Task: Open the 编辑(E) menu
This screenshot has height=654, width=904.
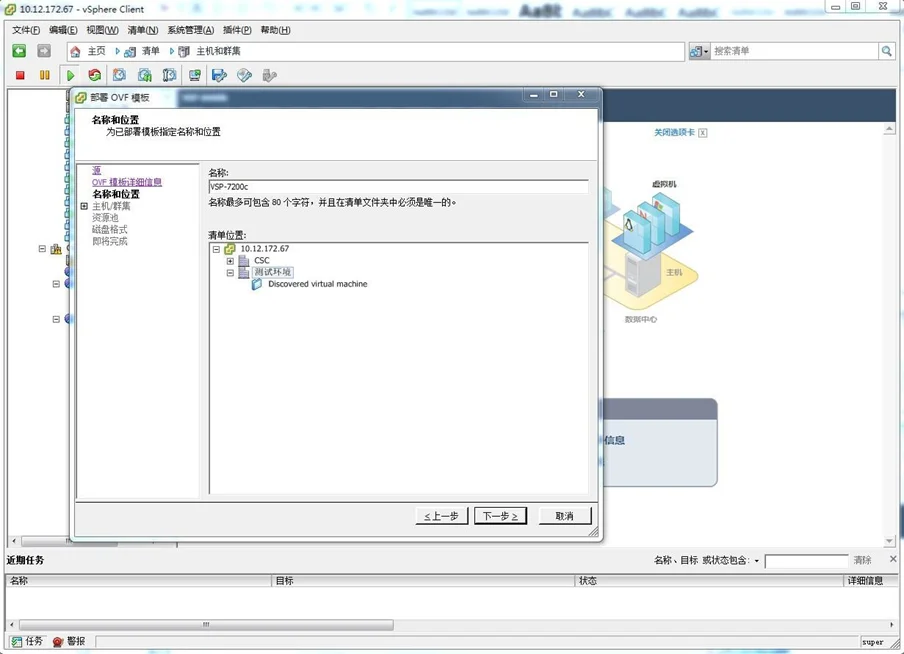Action: (63, 30)
